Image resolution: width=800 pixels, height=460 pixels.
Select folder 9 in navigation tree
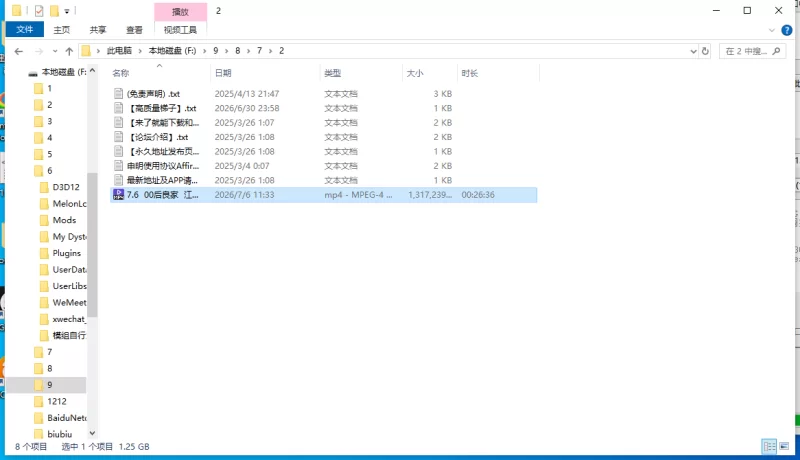[49, 385]
